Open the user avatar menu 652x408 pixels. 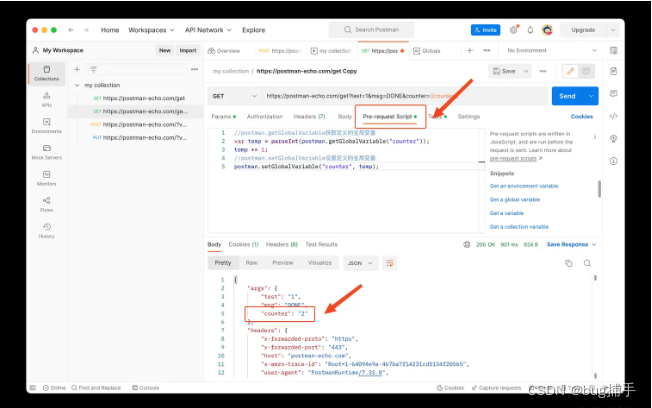[x=547, y=30]
